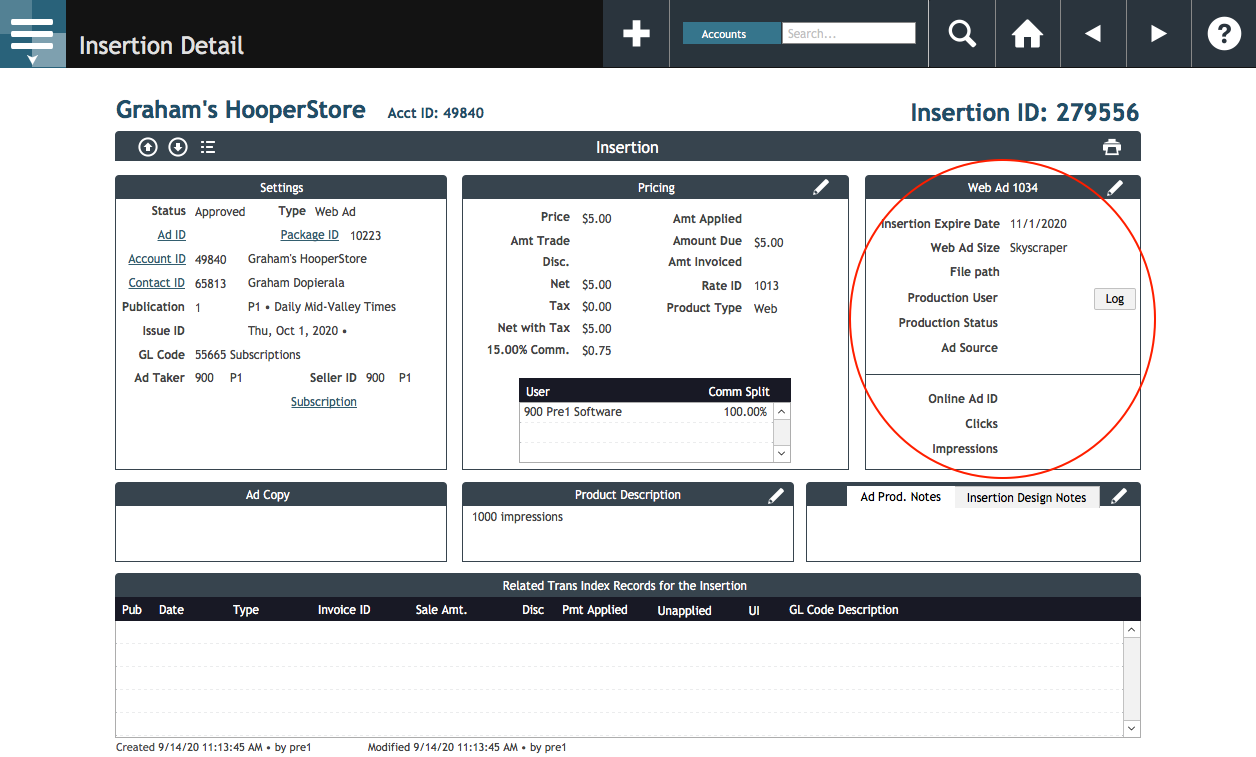The width and height of the screenshot is (1256, 757).
Task: Click the plus add new record icon
Action: click(636, 34)
